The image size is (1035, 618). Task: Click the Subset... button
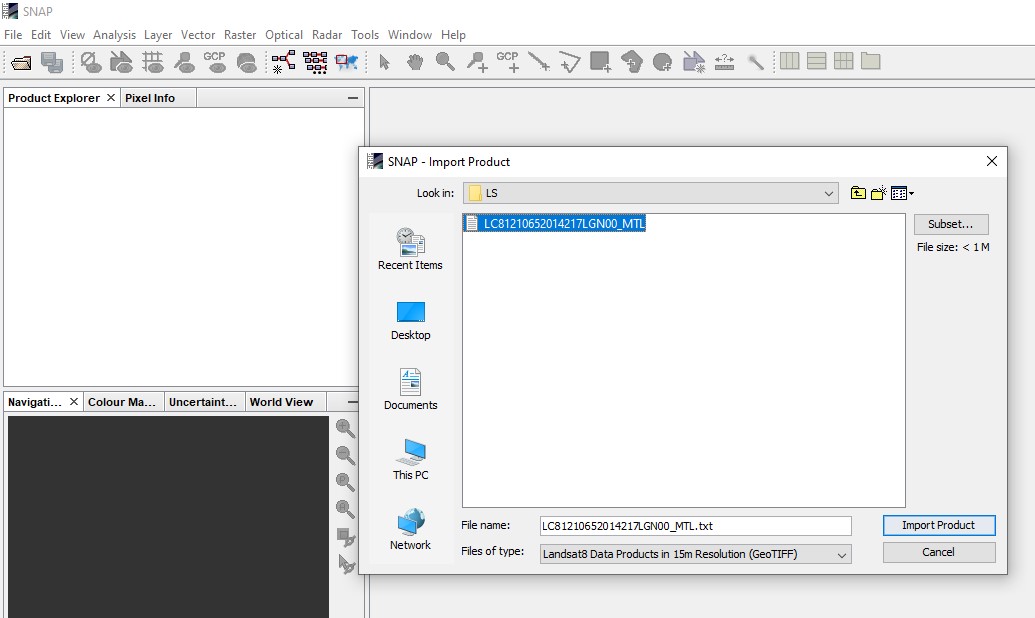coord(951,224)
